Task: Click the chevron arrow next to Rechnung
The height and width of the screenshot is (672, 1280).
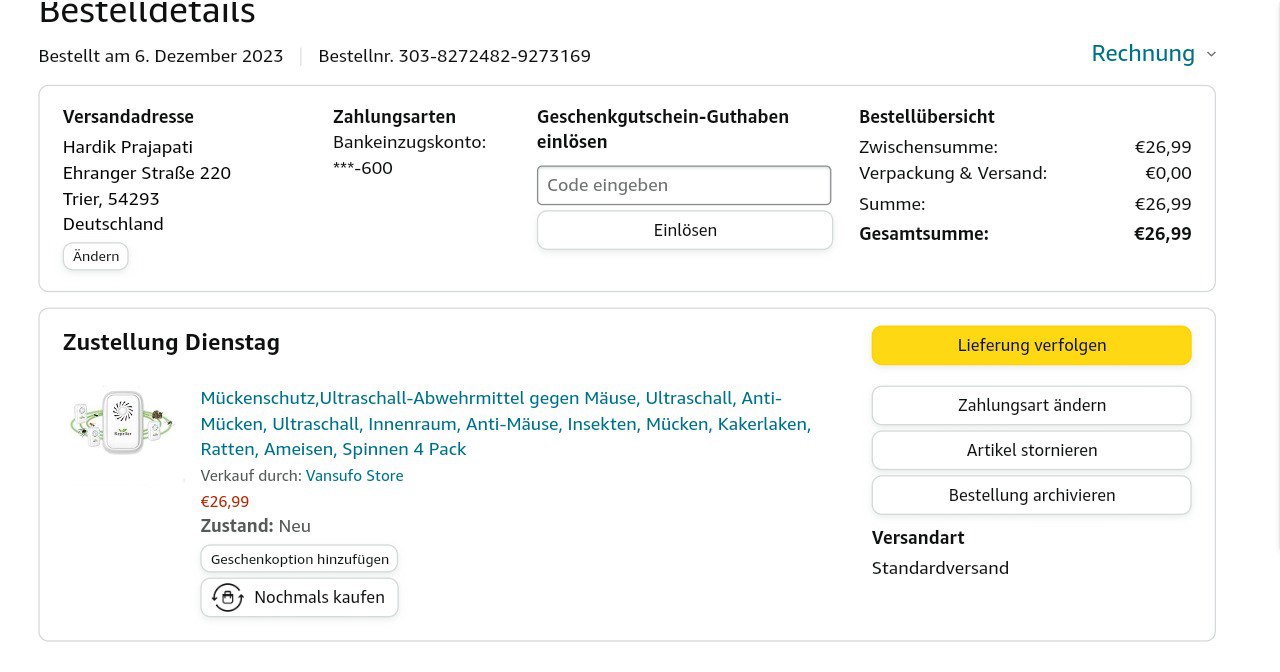Action: pos(1211,54)
